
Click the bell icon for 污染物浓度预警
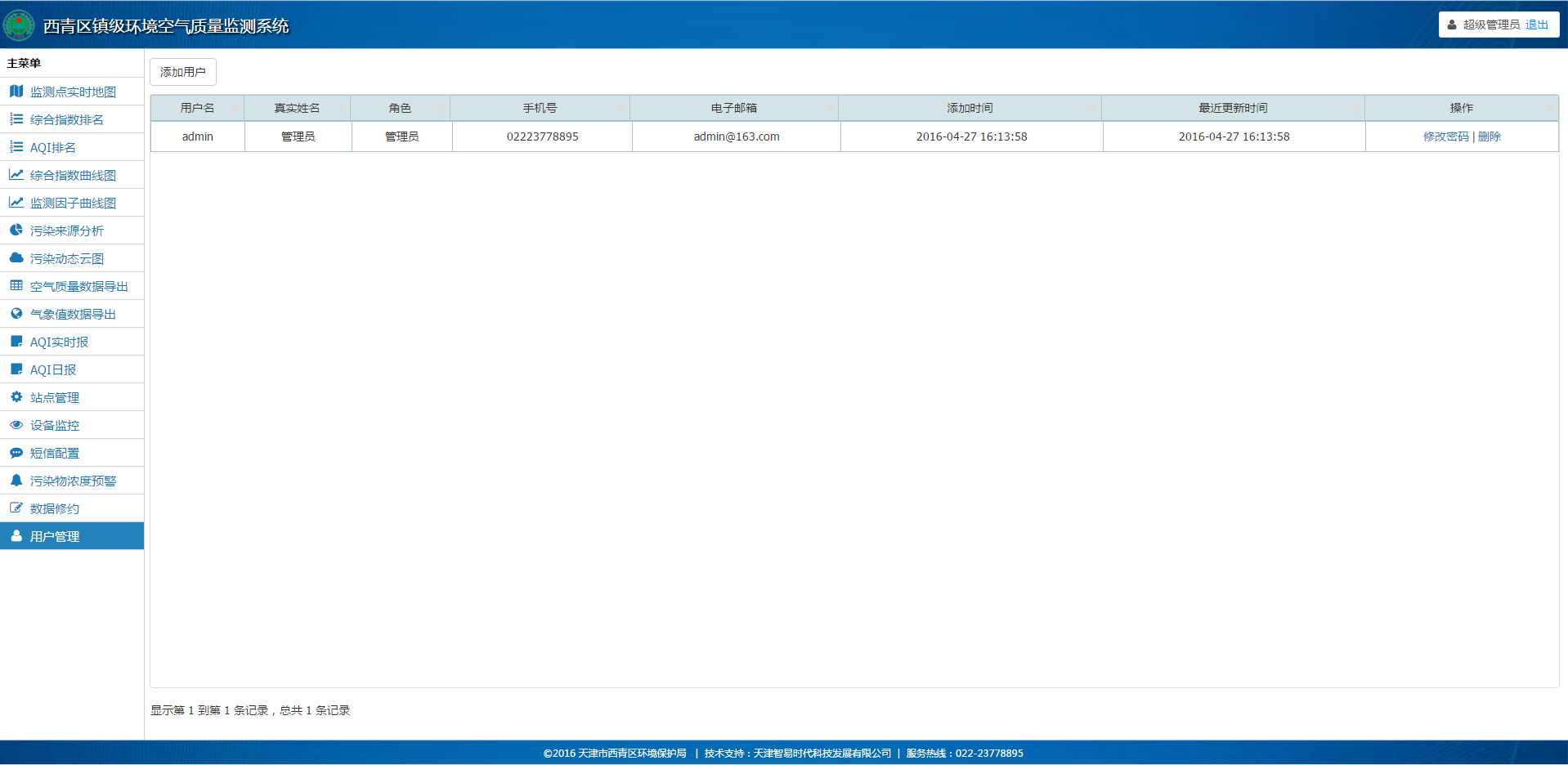pyautogui.click(x=16, y=481)
